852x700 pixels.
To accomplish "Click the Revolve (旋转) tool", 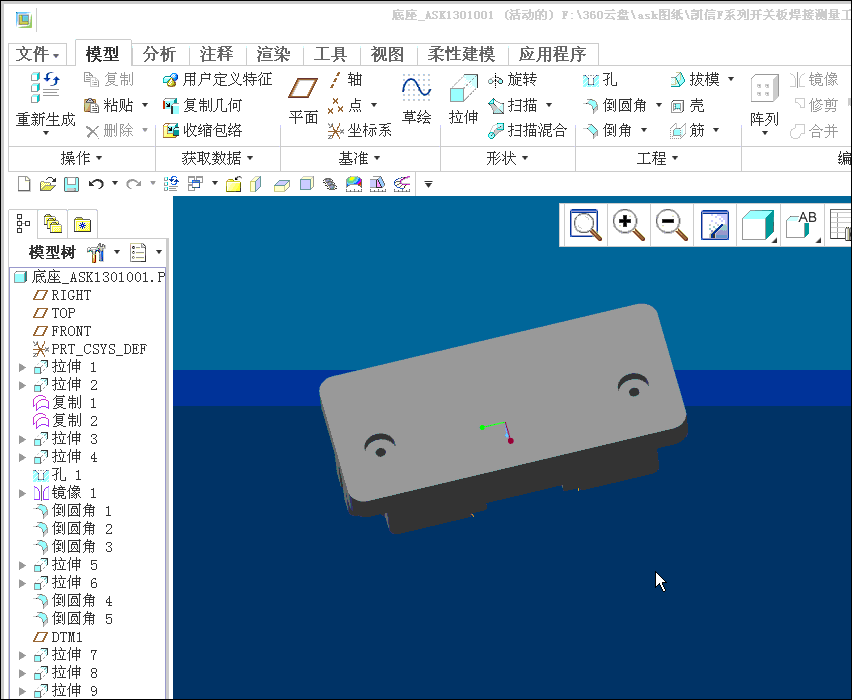I will tap(512, 80).
